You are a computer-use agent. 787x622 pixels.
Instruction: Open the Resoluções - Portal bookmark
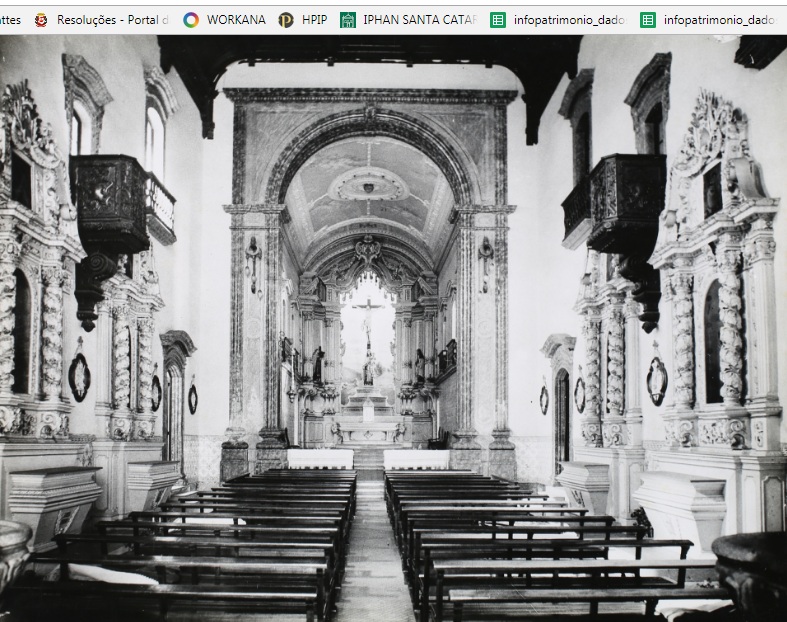tap(112, 19)
